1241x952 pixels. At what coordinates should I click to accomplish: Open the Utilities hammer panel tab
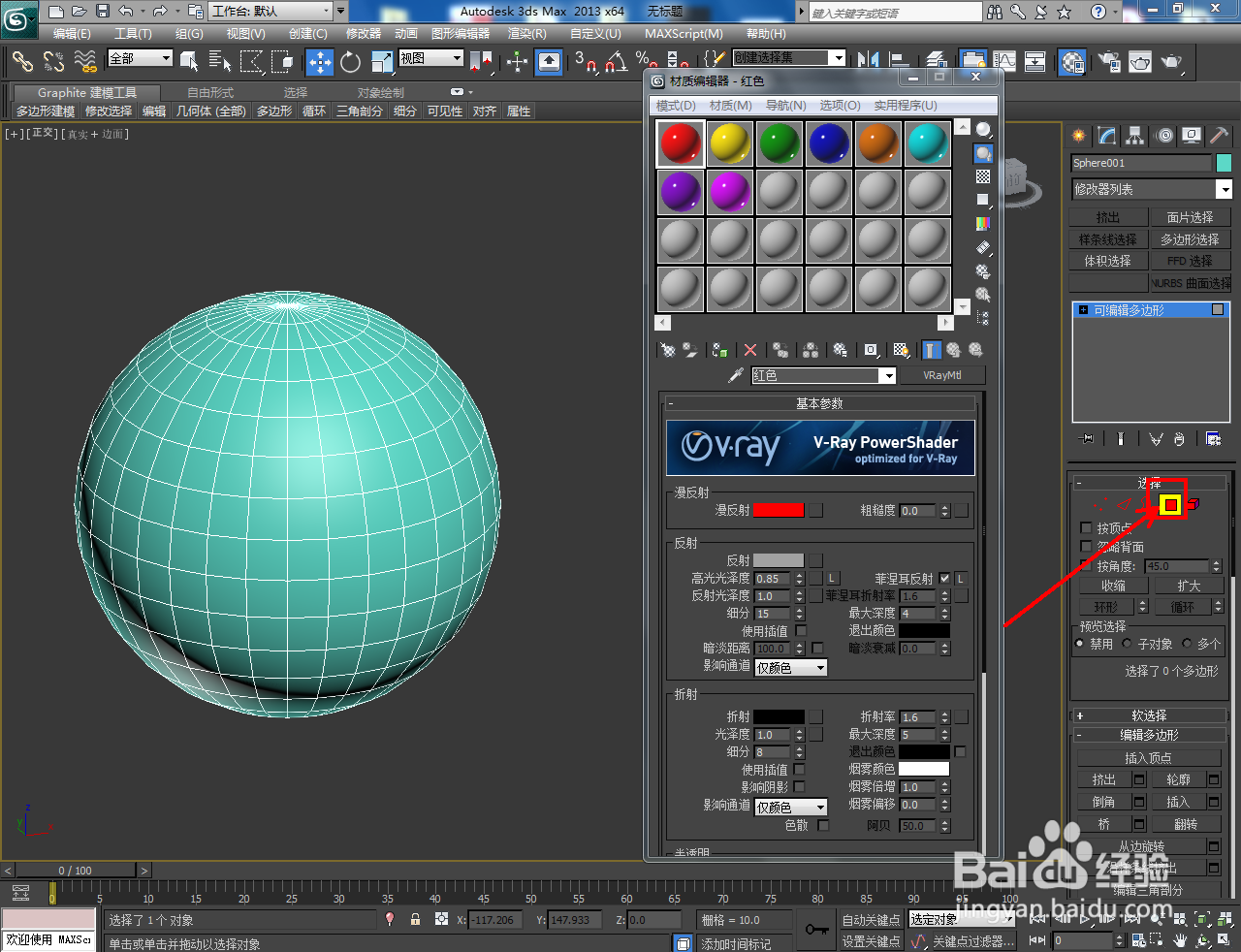coord(1220,136)
